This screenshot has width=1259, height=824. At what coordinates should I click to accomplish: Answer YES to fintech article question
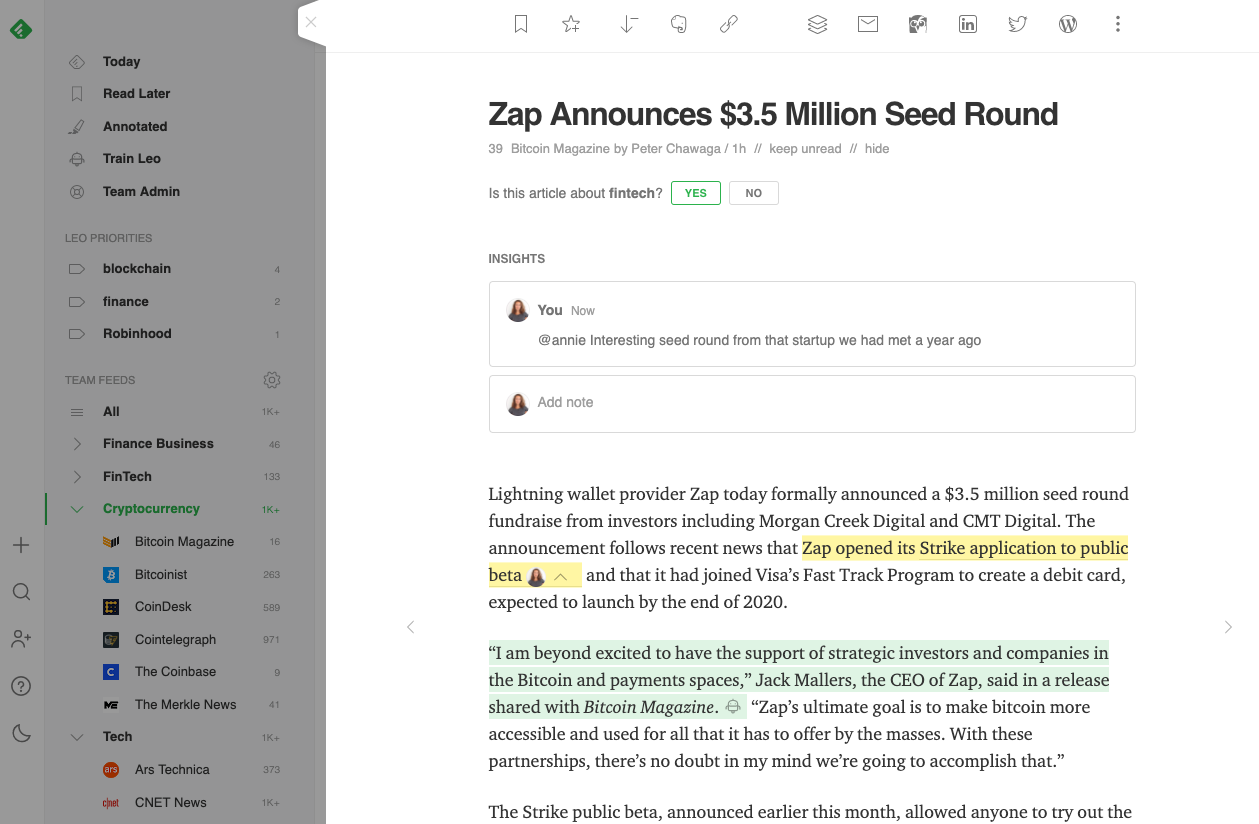click(695, 193)
